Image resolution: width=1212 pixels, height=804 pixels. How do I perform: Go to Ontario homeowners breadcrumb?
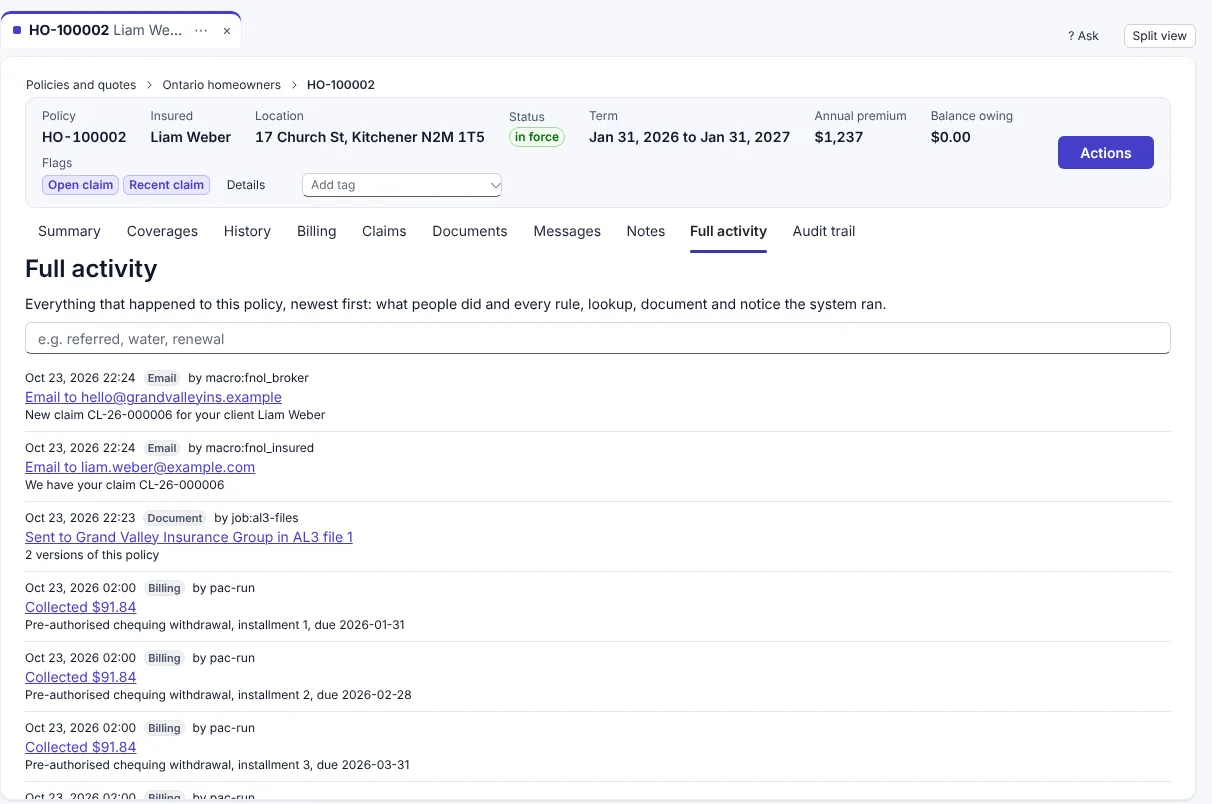point(222,85)
